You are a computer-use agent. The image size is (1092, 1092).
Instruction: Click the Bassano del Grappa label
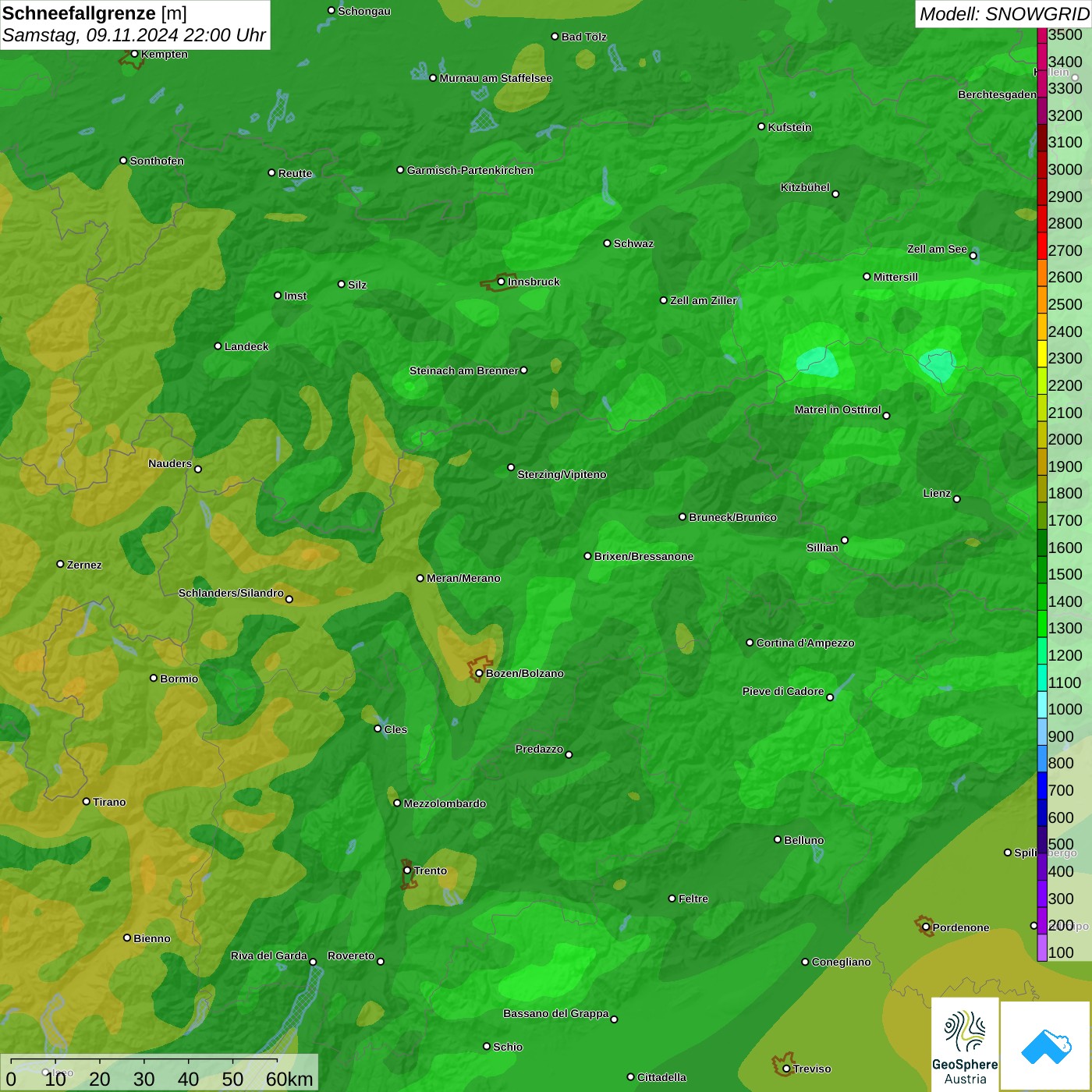(556, 1013)
